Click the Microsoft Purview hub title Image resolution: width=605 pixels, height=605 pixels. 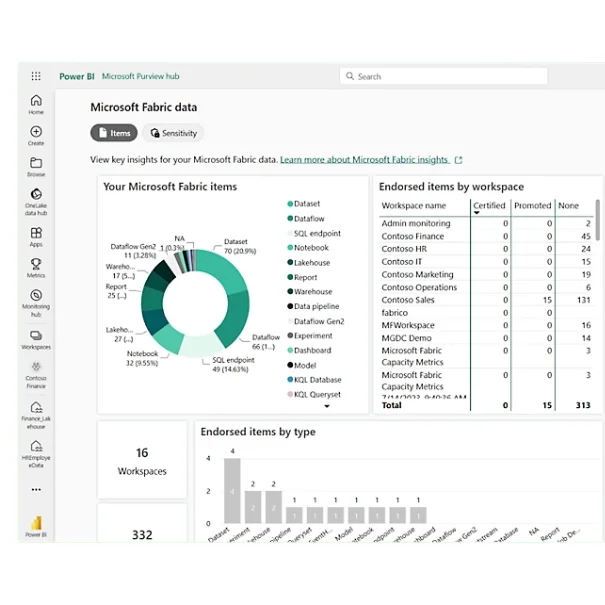tap(140, 76)
